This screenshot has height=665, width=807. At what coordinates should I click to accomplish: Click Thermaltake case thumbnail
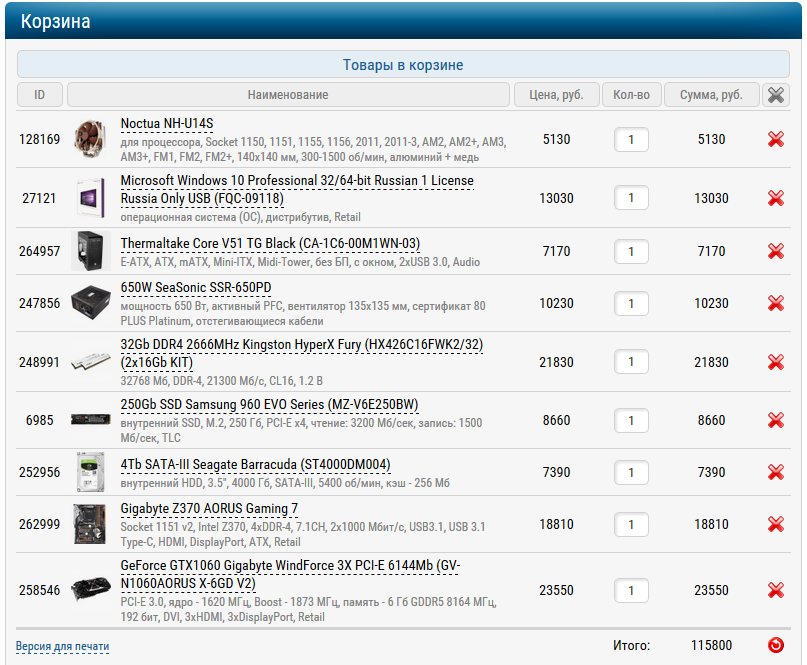pos(91,251)
